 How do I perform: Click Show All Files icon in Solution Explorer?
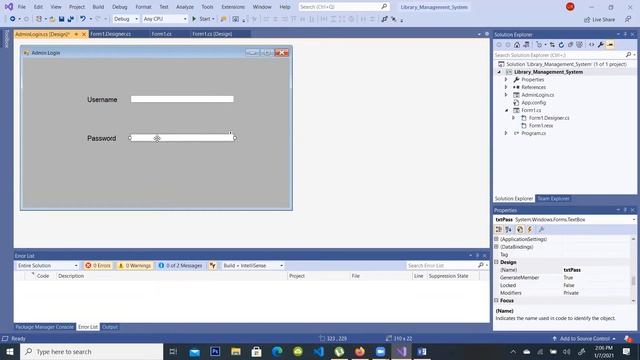coord(579,45)
